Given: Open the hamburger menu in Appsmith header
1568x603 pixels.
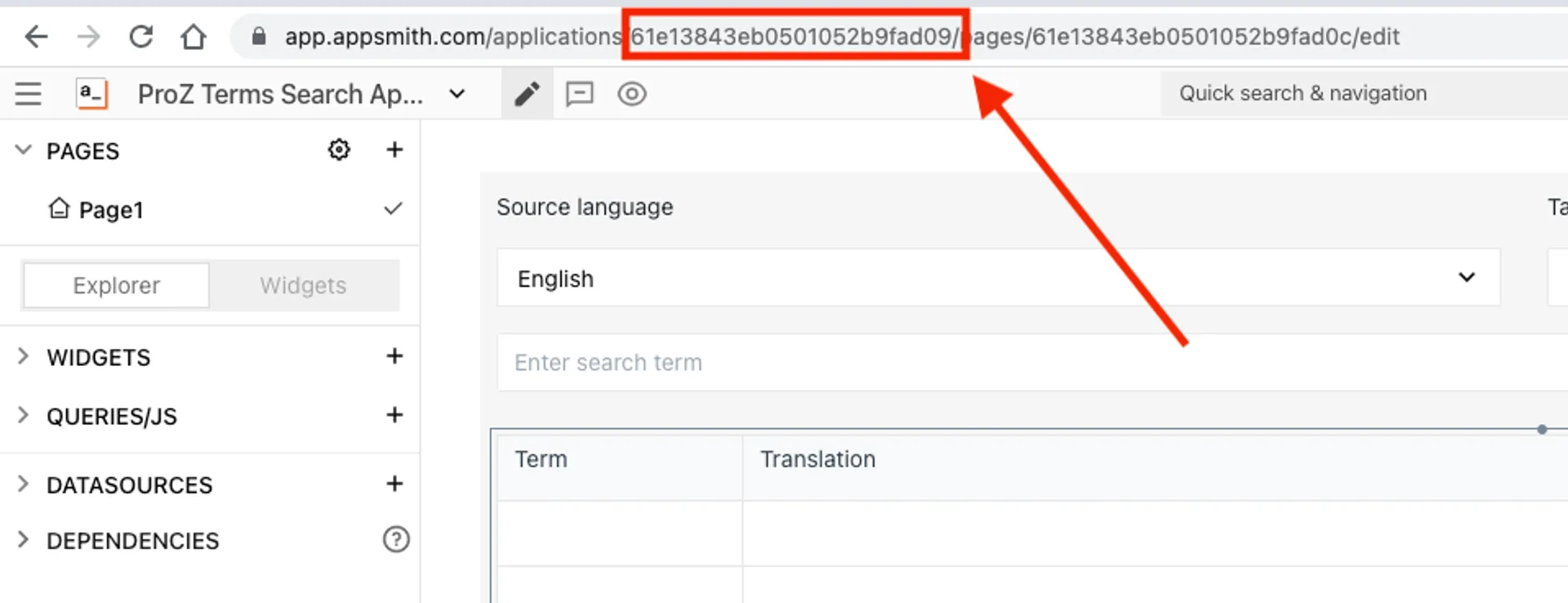Looking at the screenshot, I should click(28, 94).
